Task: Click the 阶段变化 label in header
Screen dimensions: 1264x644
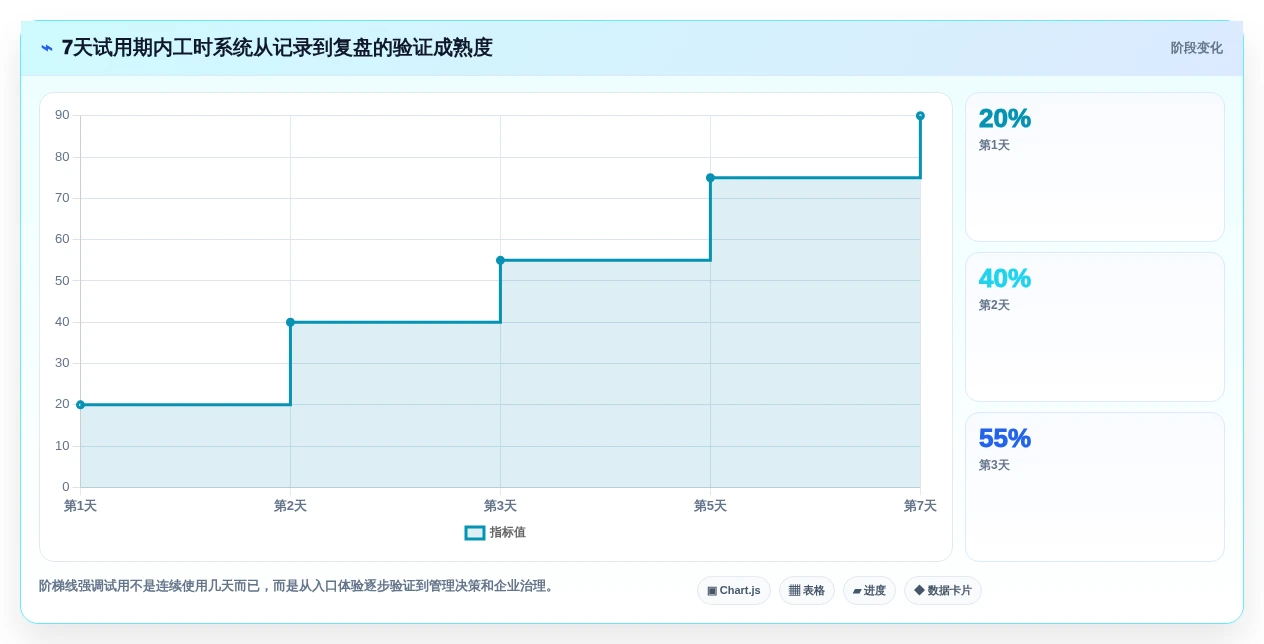Action: point(1196,48)
